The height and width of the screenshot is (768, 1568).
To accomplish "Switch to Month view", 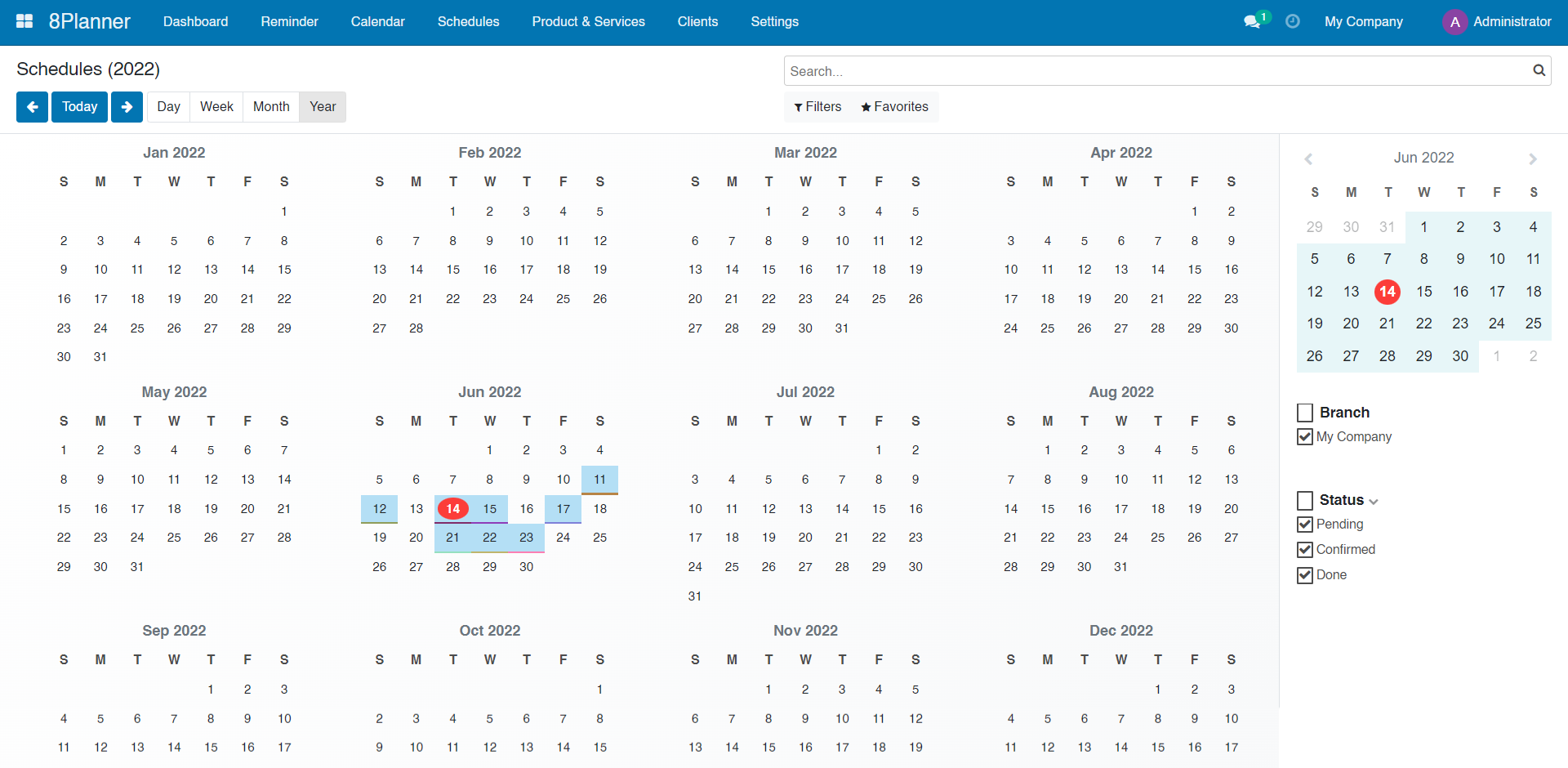I will tap(271, 107).
